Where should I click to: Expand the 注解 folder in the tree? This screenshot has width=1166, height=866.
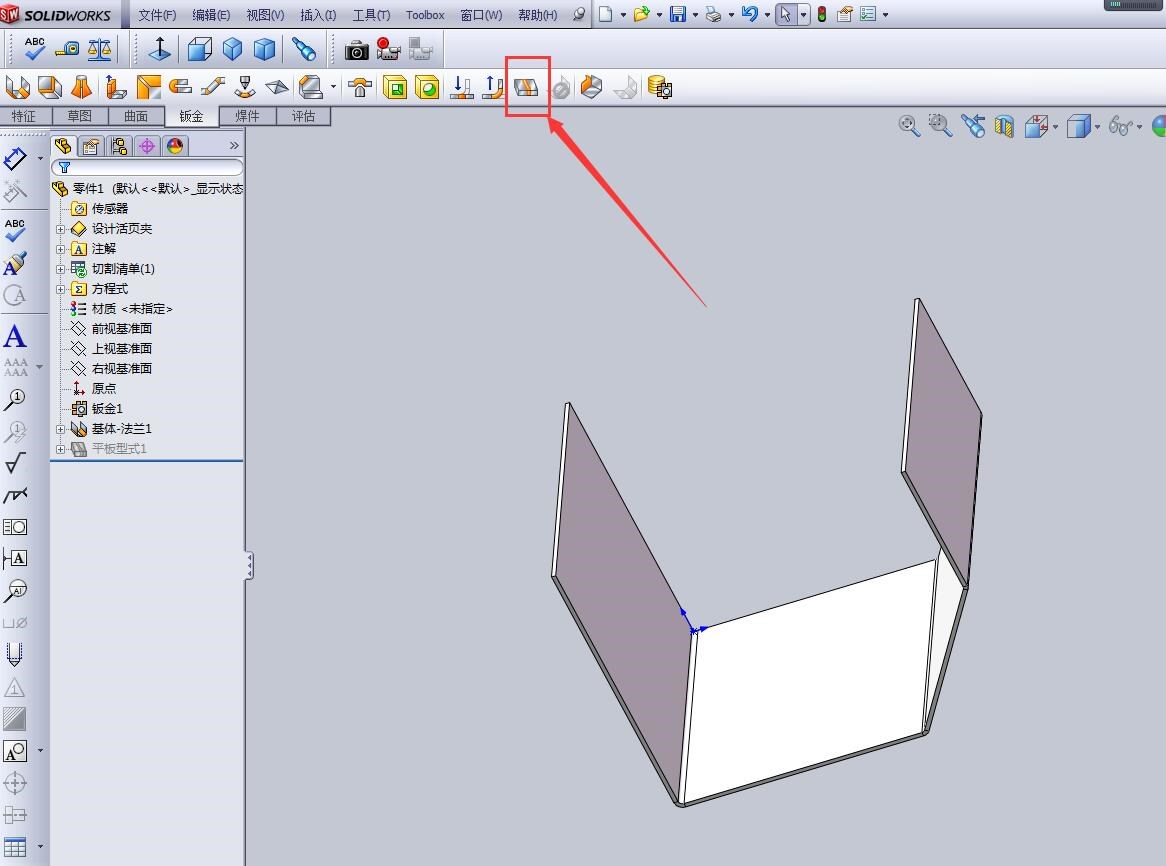[63, 248]
